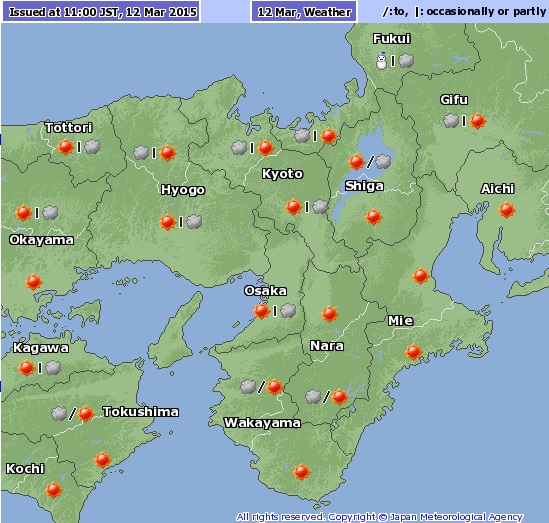Screen dimensions: 549x523
Task: Click the Kagawa prefecture label
Action: 41,348
